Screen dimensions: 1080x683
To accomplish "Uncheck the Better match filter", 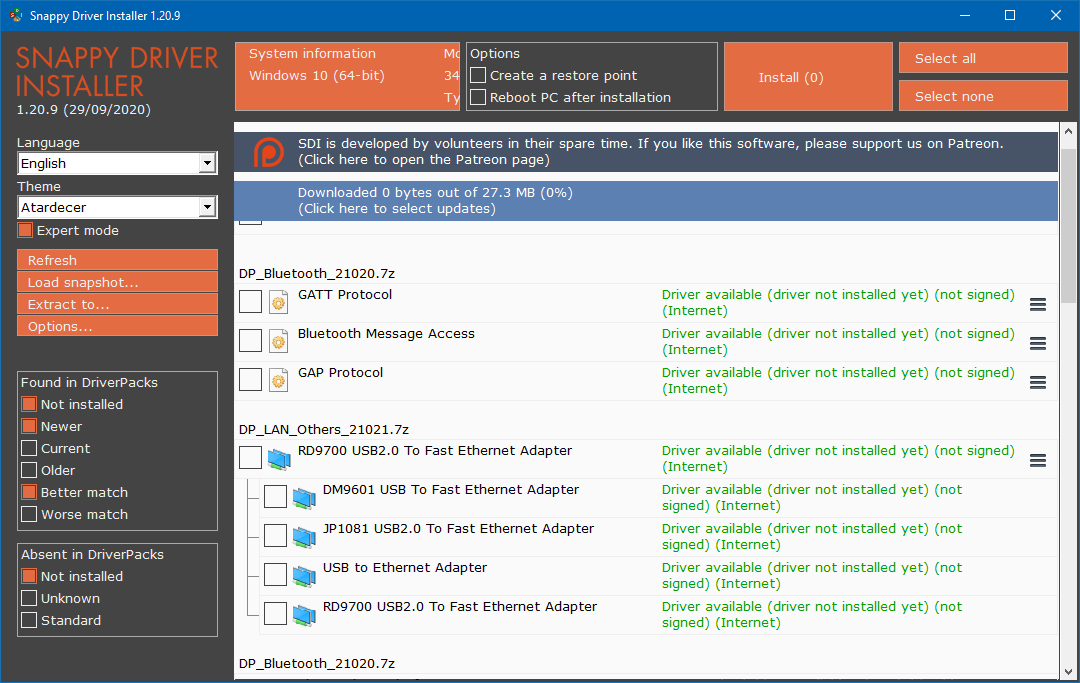I will [29, 492].
